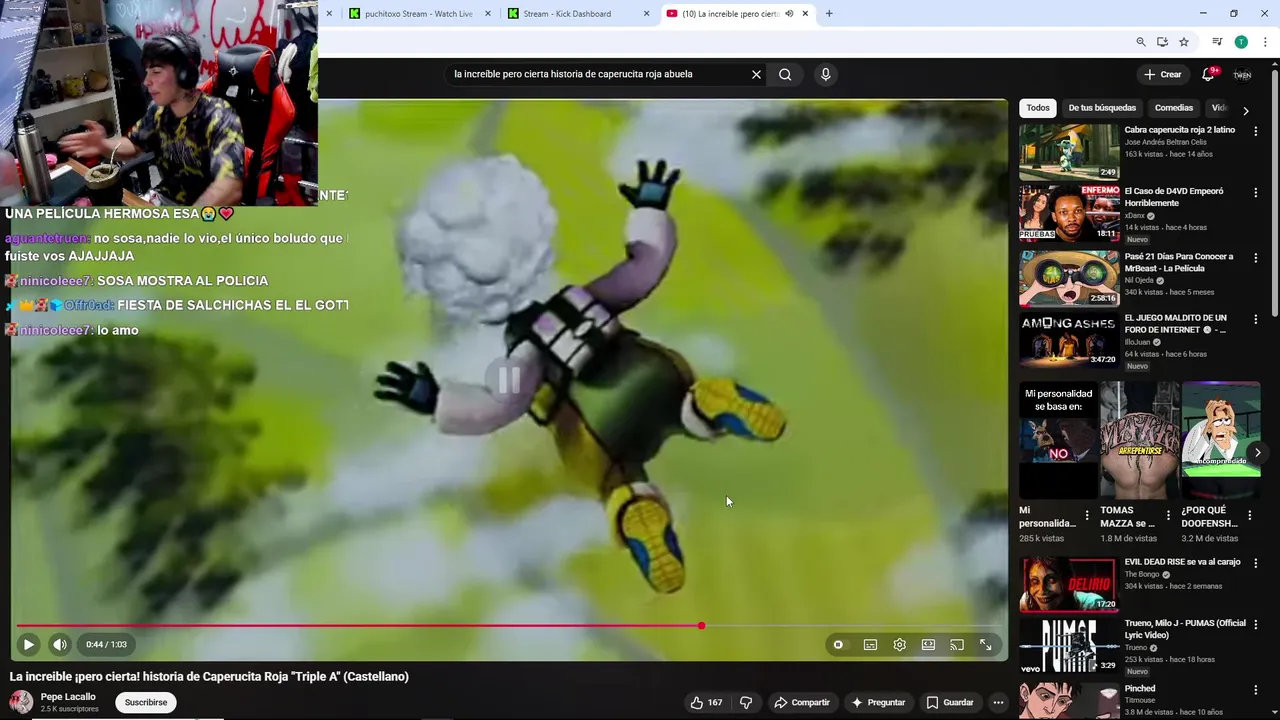The height and width of the screenshot is (720, 1280).
Task: Share the video with Compartir
Action: [x=802, y=703]
